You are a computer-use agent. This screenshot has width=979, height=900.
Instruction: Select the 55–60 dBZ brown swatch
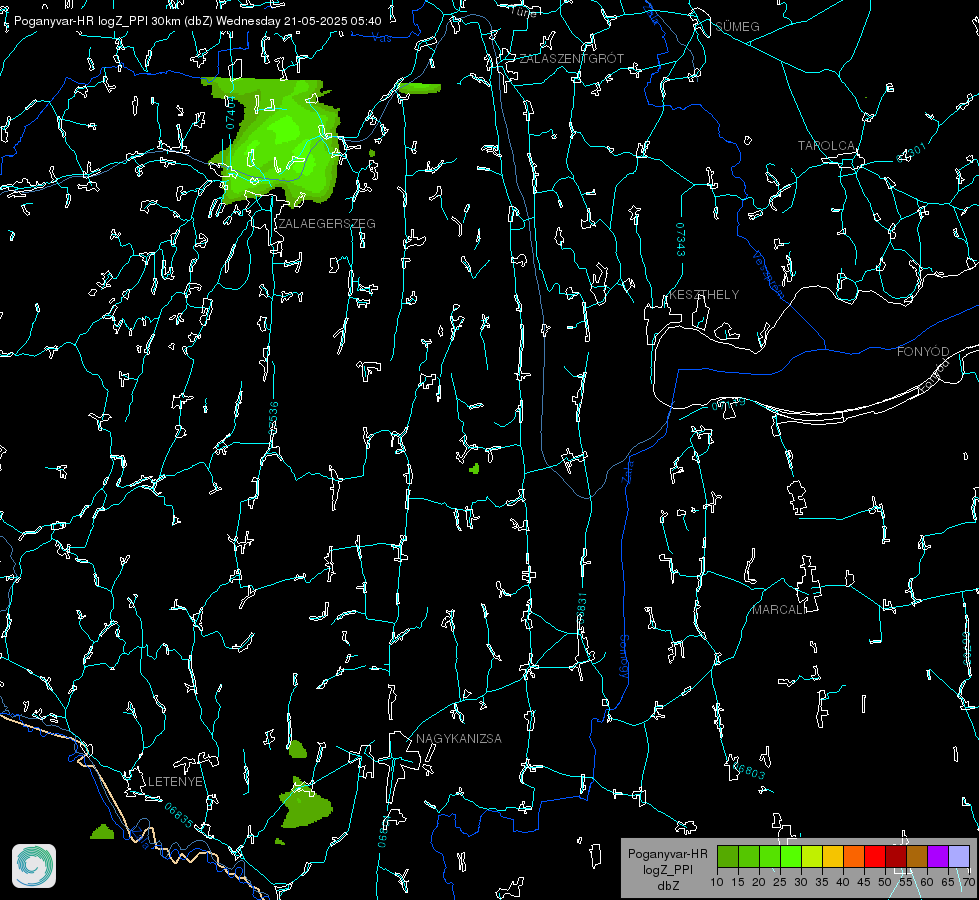coord(917,856)
